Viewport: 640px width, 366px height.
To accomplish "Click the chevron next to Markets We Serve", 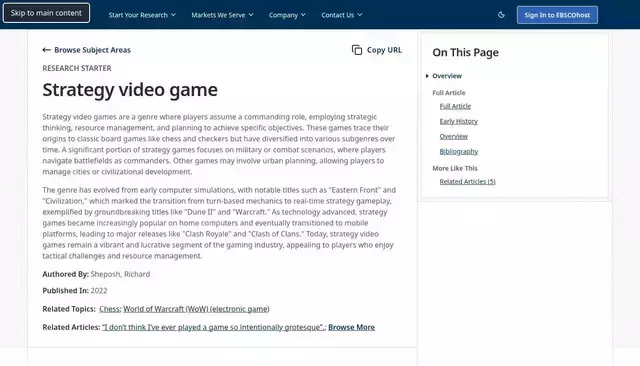I will tap(251, 15).
